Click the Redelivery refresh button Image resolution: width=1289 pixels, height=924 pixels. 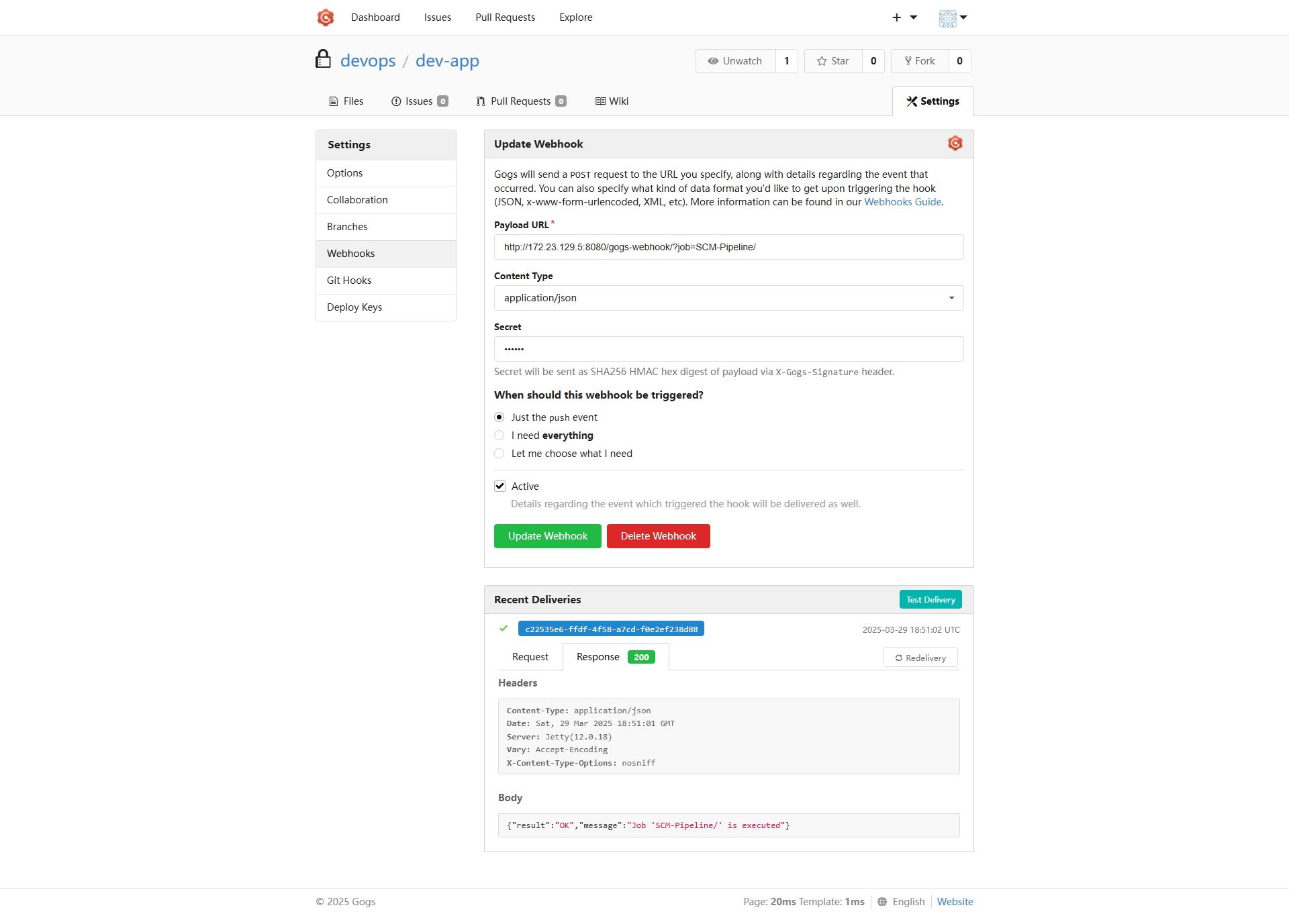[x=920, y=658]
